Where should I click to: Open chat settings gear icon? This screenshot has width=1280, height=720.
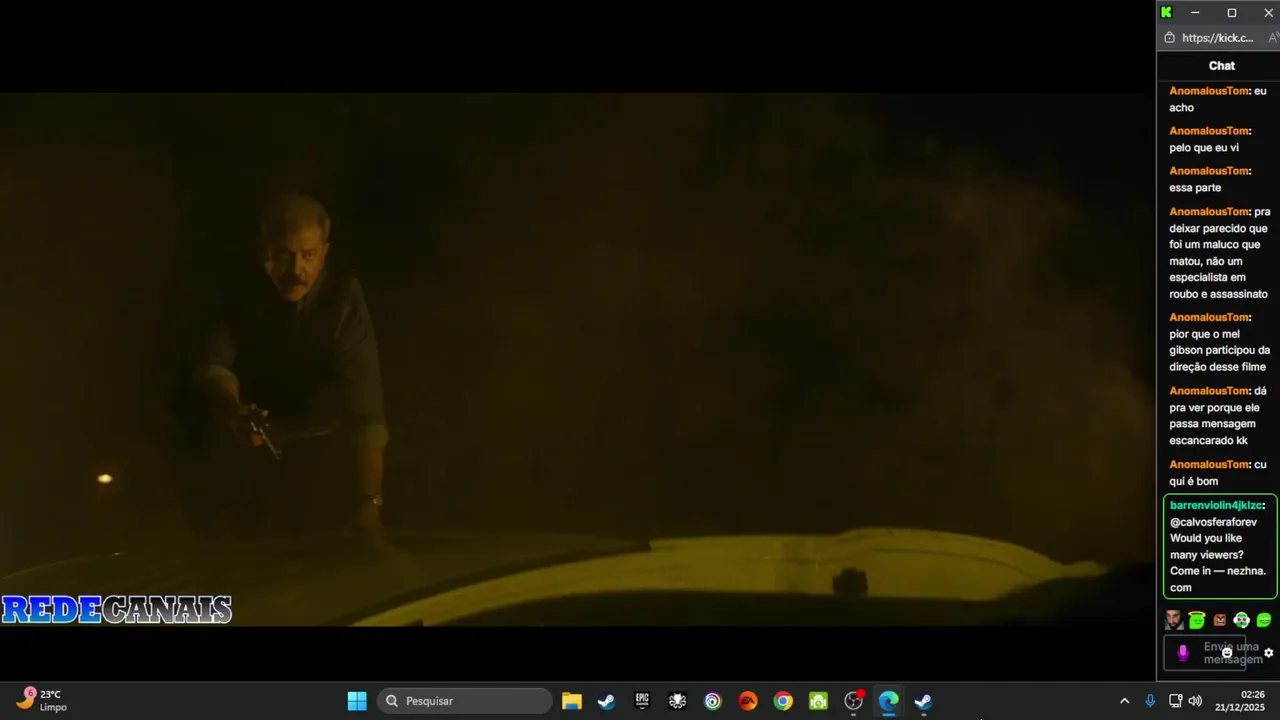1269,653
